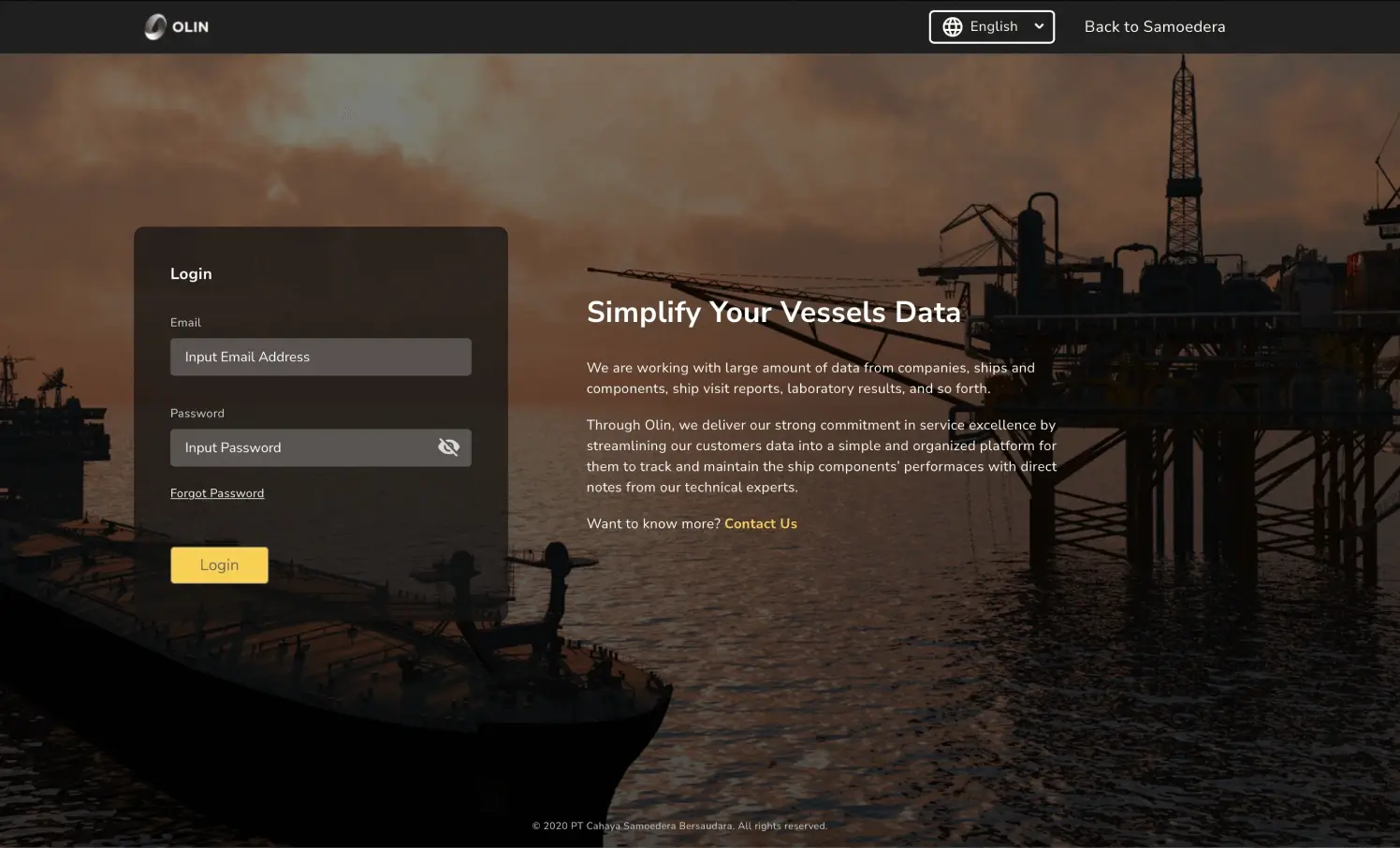Click the OLIN swirl logo icon

(x=155, y=27)
